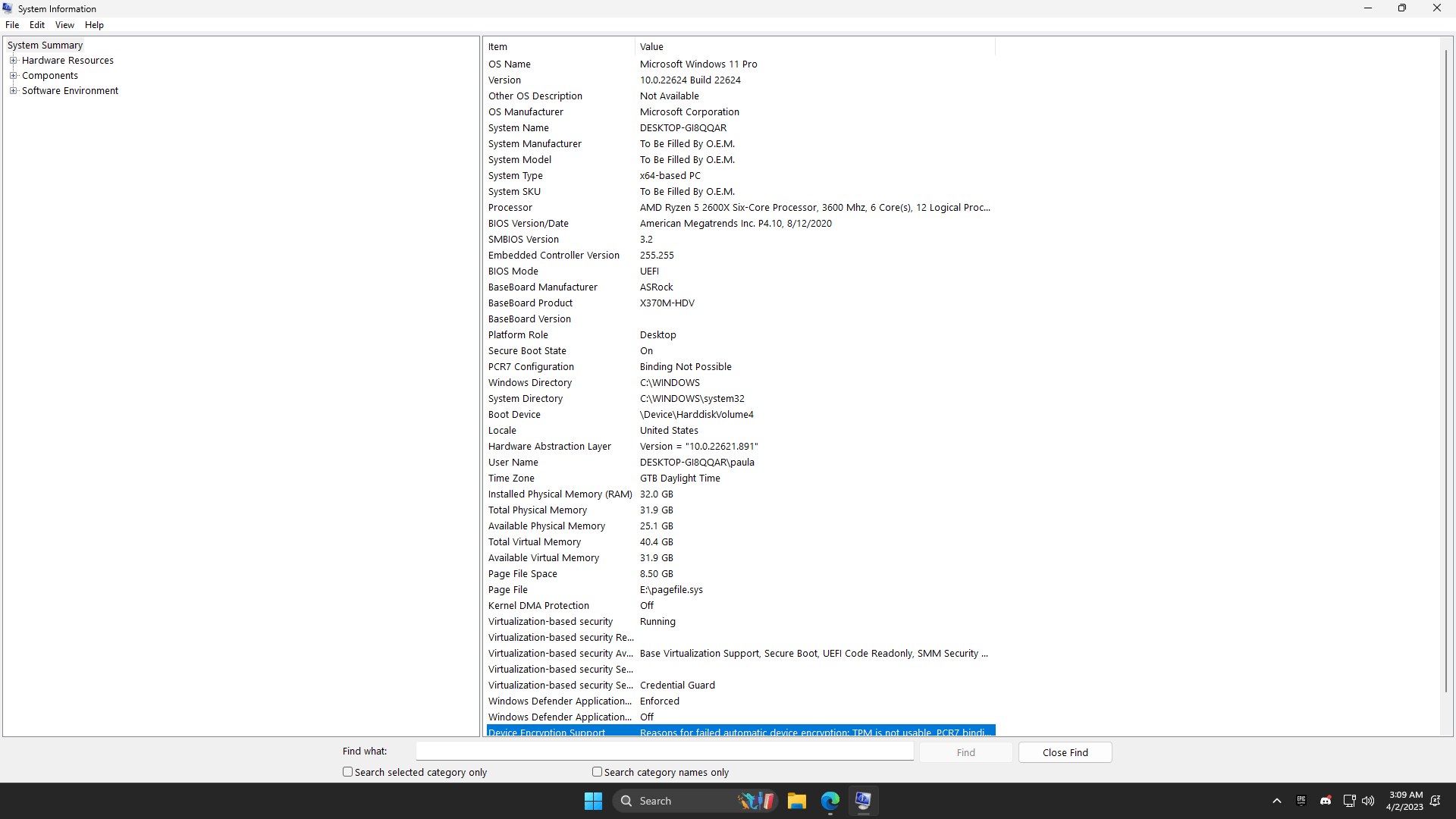Open the Windows Start menu
Image resolution: width=1456 pixels, height=819 pixels.
tap(593, 801)
